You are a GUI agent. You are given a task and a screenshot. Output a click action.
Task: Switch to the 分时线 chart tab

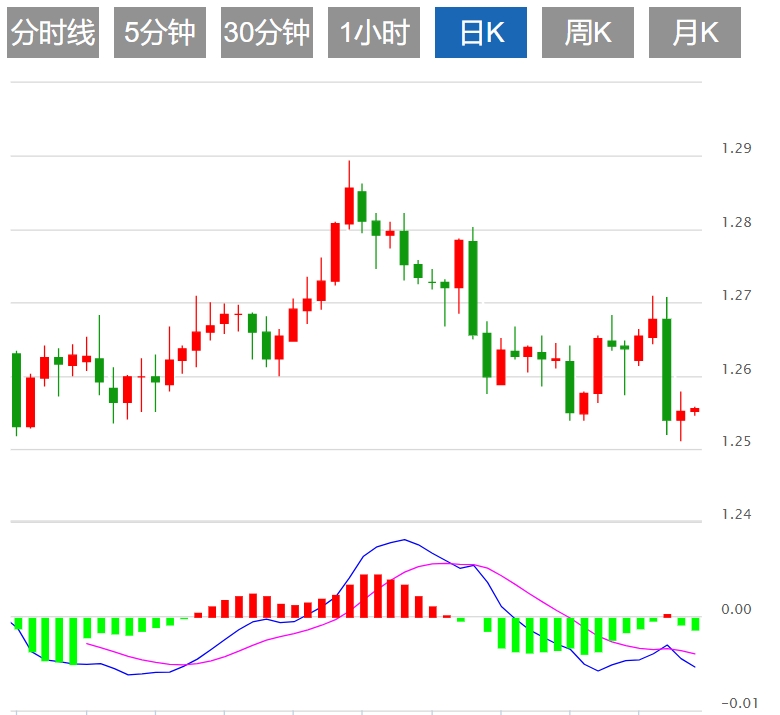tap(53, 32)
